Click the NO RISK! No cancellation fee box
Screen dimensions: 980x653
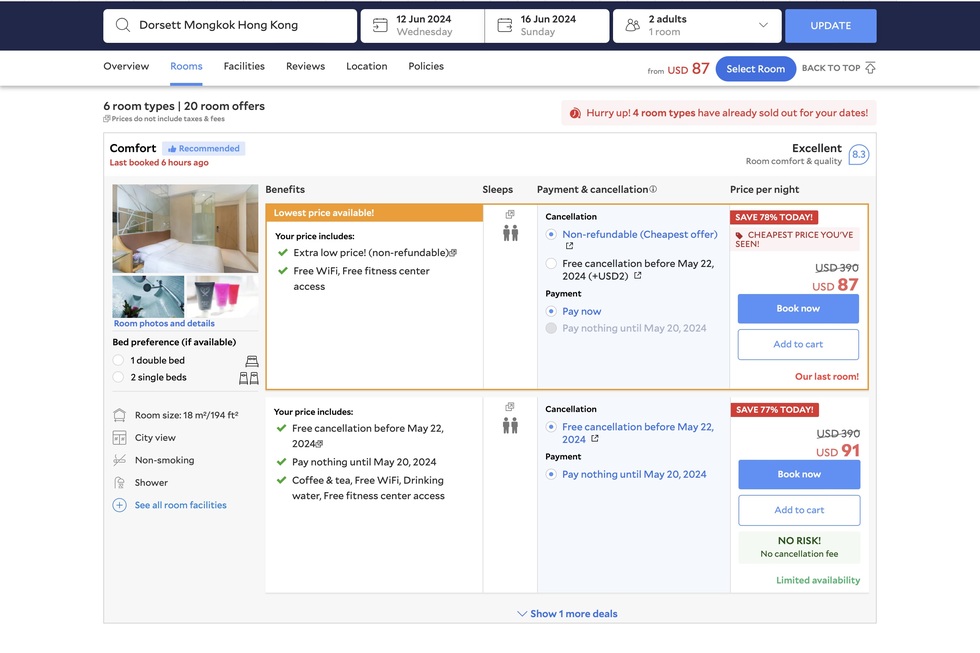tap(799, 547)
